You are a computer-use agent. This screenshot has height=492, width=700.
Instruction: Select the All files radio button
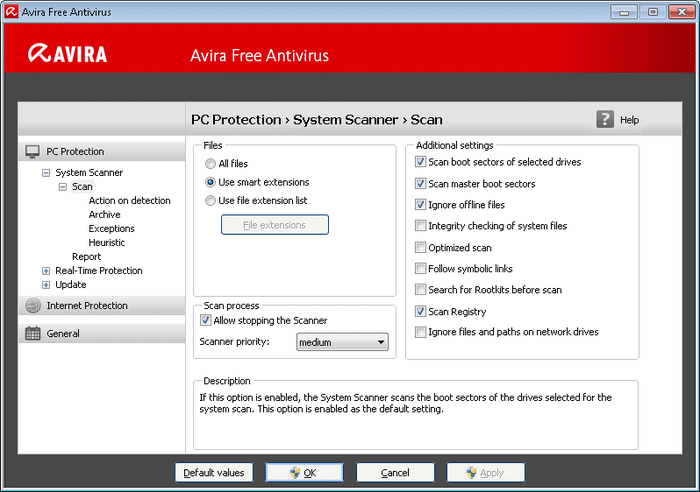[x=210, y=164]
